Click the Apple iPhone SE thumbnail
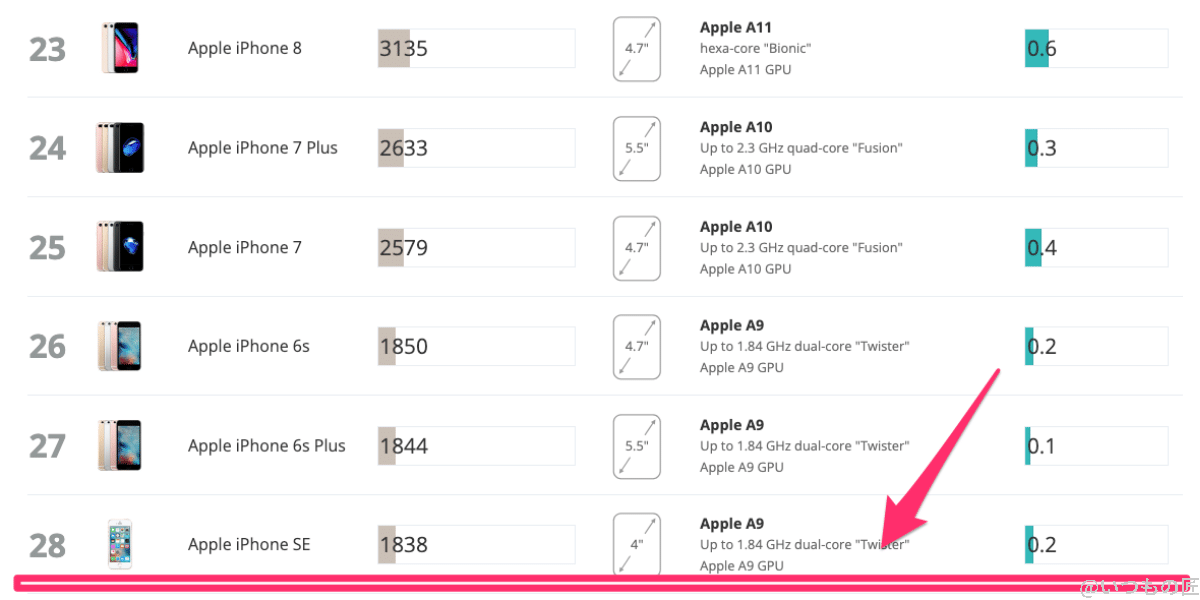The image size is (1200, 600). click(x=120, y=544)
